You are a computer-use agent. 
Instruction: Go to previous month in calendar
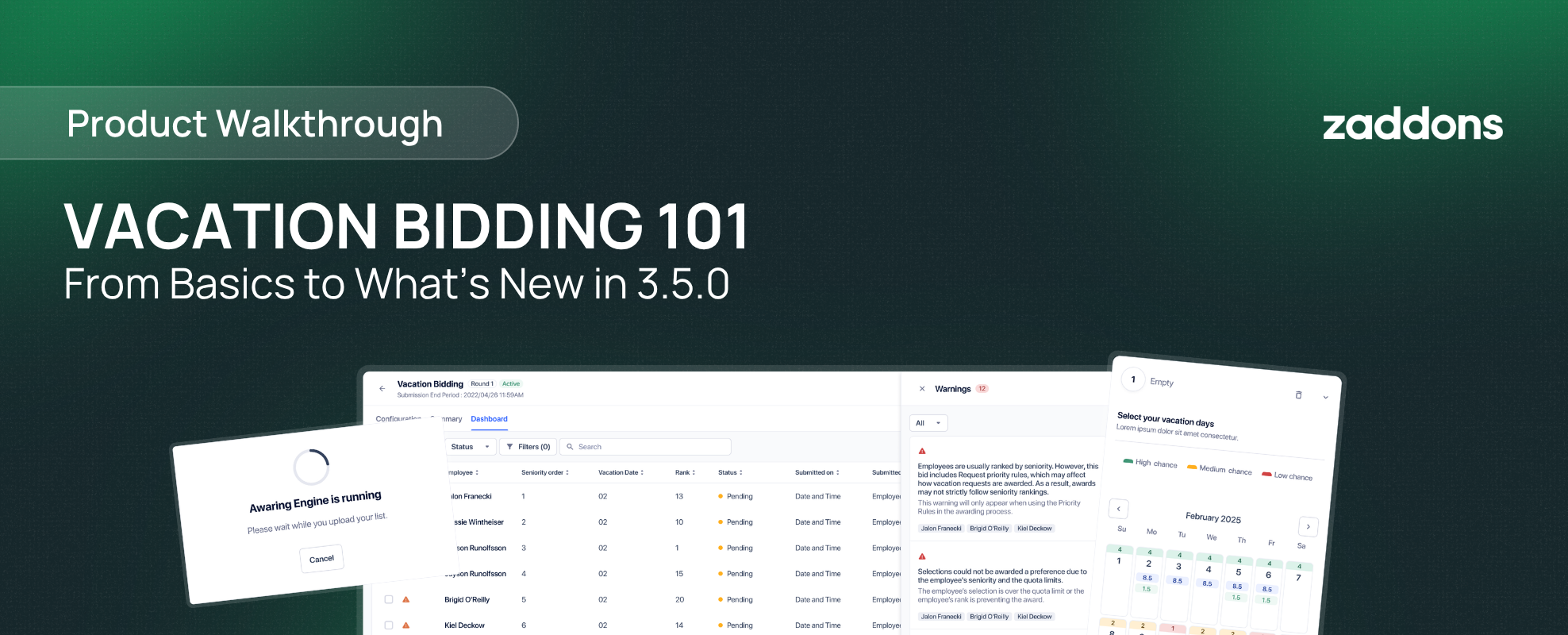pos(1119,509)
